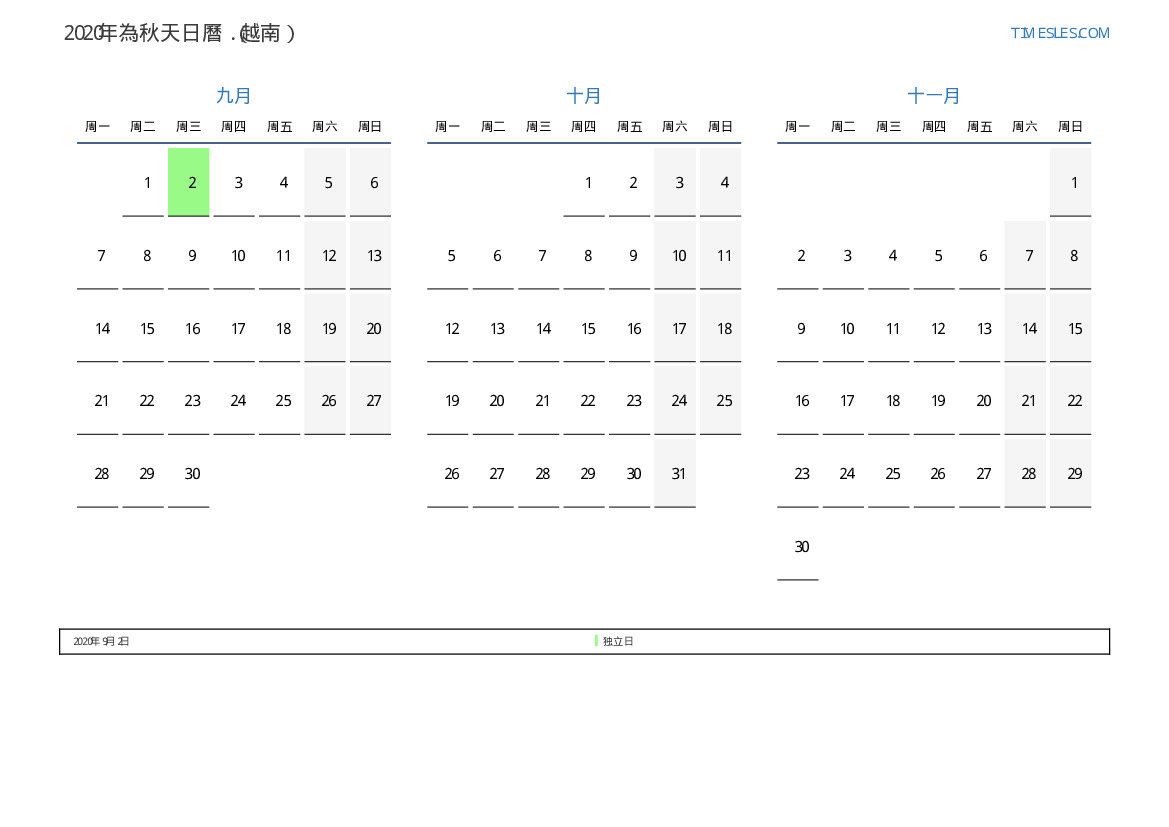Select October 15

coord(584,328)
